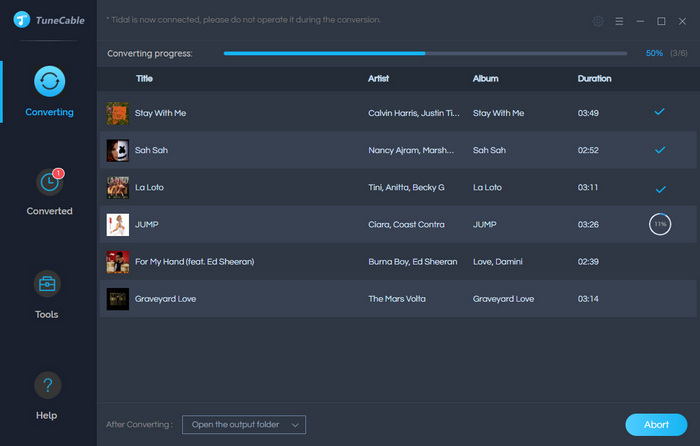The height and width of the screenshot is (446, 700).
Task: Click the Duration column header
Action: tap(595, 79)
